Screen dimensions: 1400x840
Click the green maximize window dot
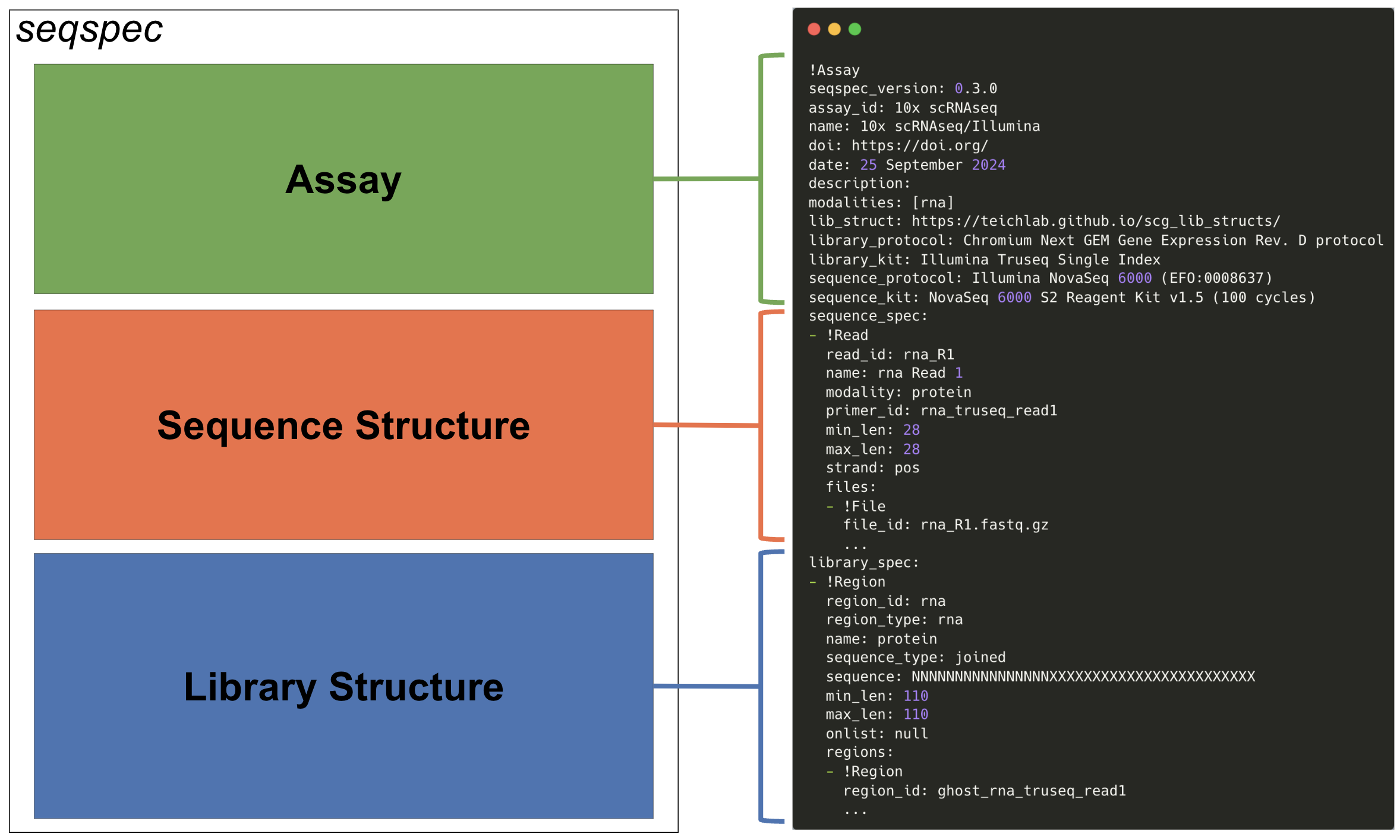tap(854, 29)
